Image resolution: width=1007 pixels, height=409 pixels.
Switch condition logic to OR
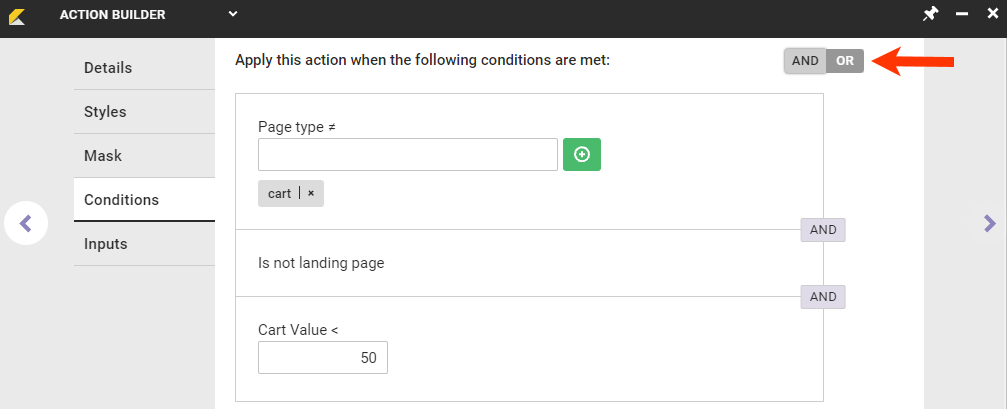click(x=845, y=61)
